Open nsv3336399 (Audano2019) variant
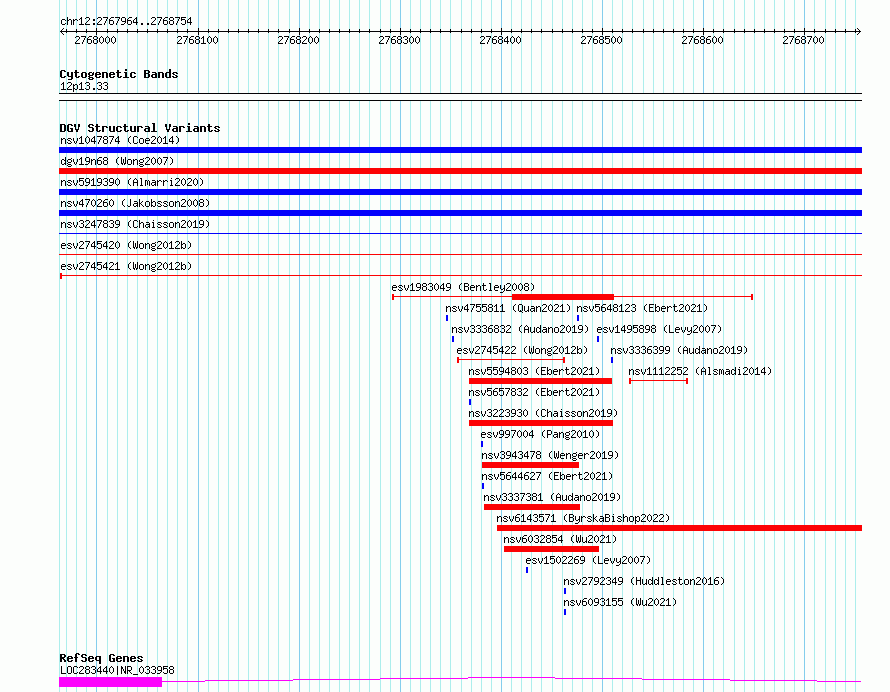This screenshot has width=890, height=692. tap(679, 350)
